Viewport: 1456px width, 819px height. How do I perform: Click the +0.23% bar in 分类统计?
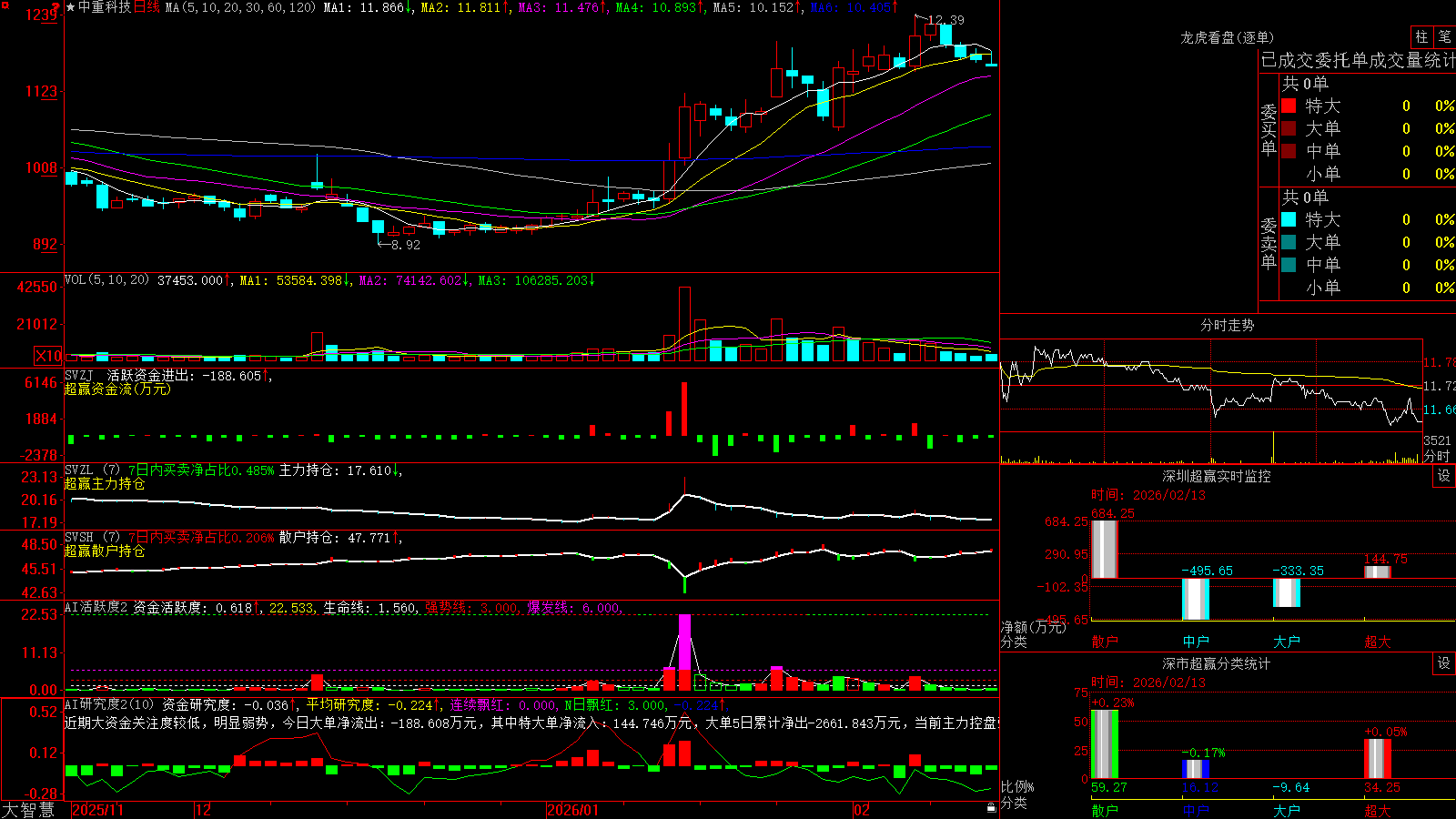coord(1105,743)
